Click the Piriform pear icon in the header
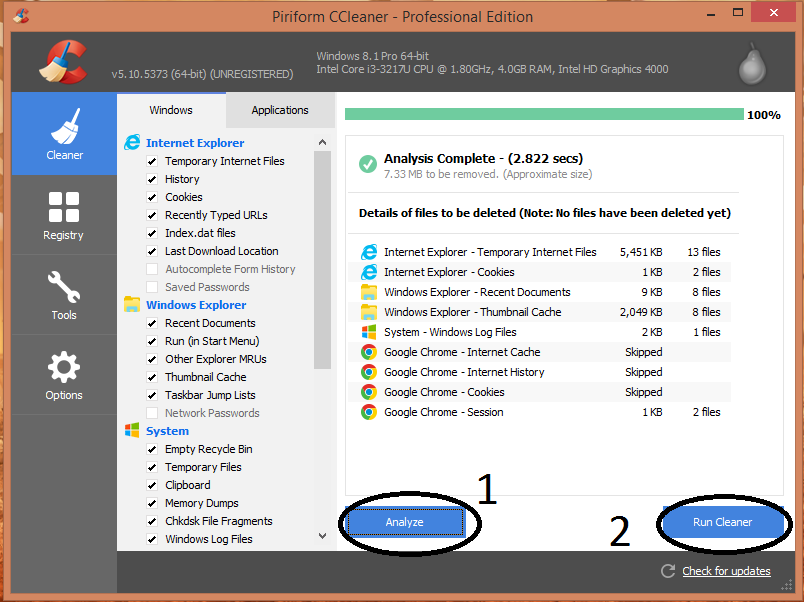Viewport: 804px width, 602px height. [x=752, y=65]
